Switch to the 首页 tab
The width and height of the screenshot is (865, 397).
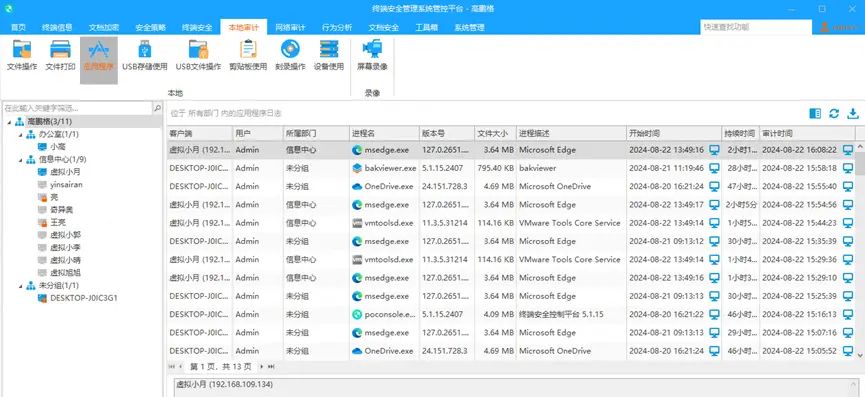[x=18, y=28]
